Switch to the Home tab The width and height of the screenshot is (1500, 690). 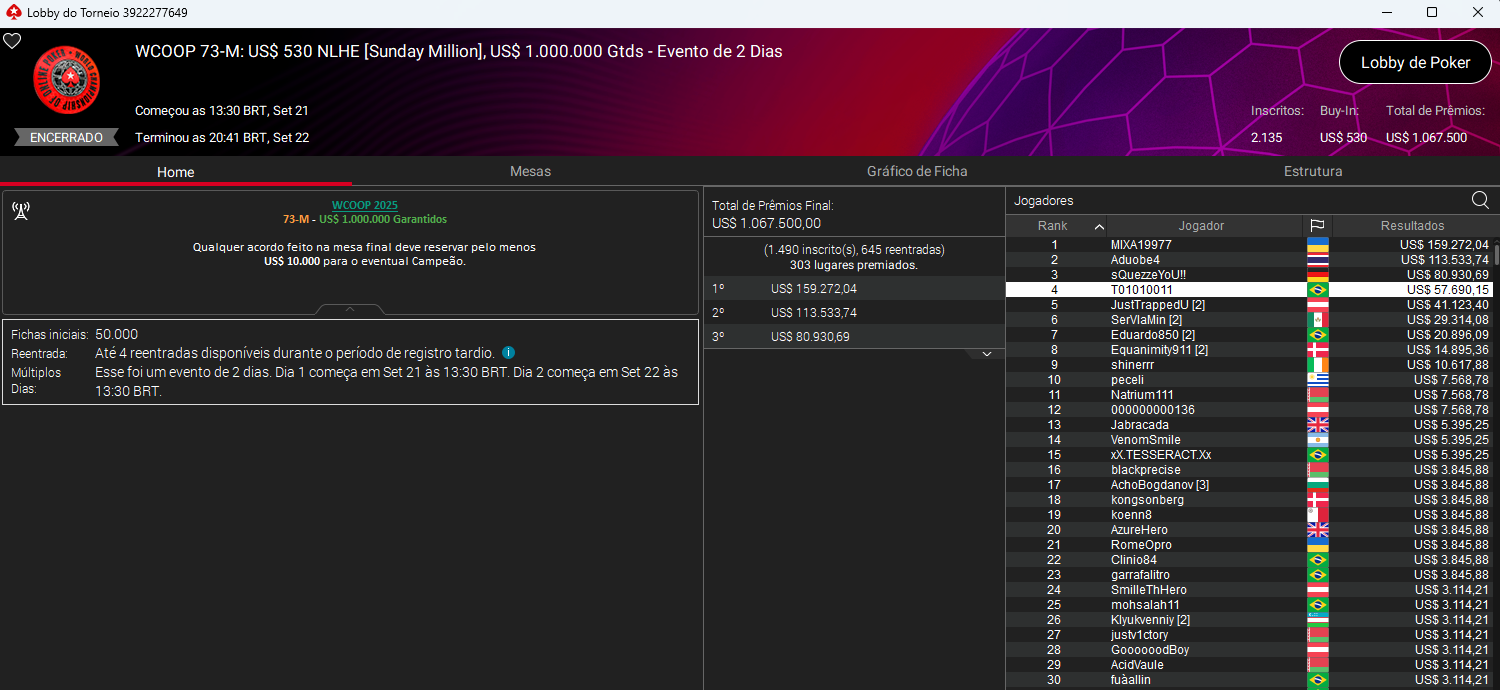coord(175,172)
